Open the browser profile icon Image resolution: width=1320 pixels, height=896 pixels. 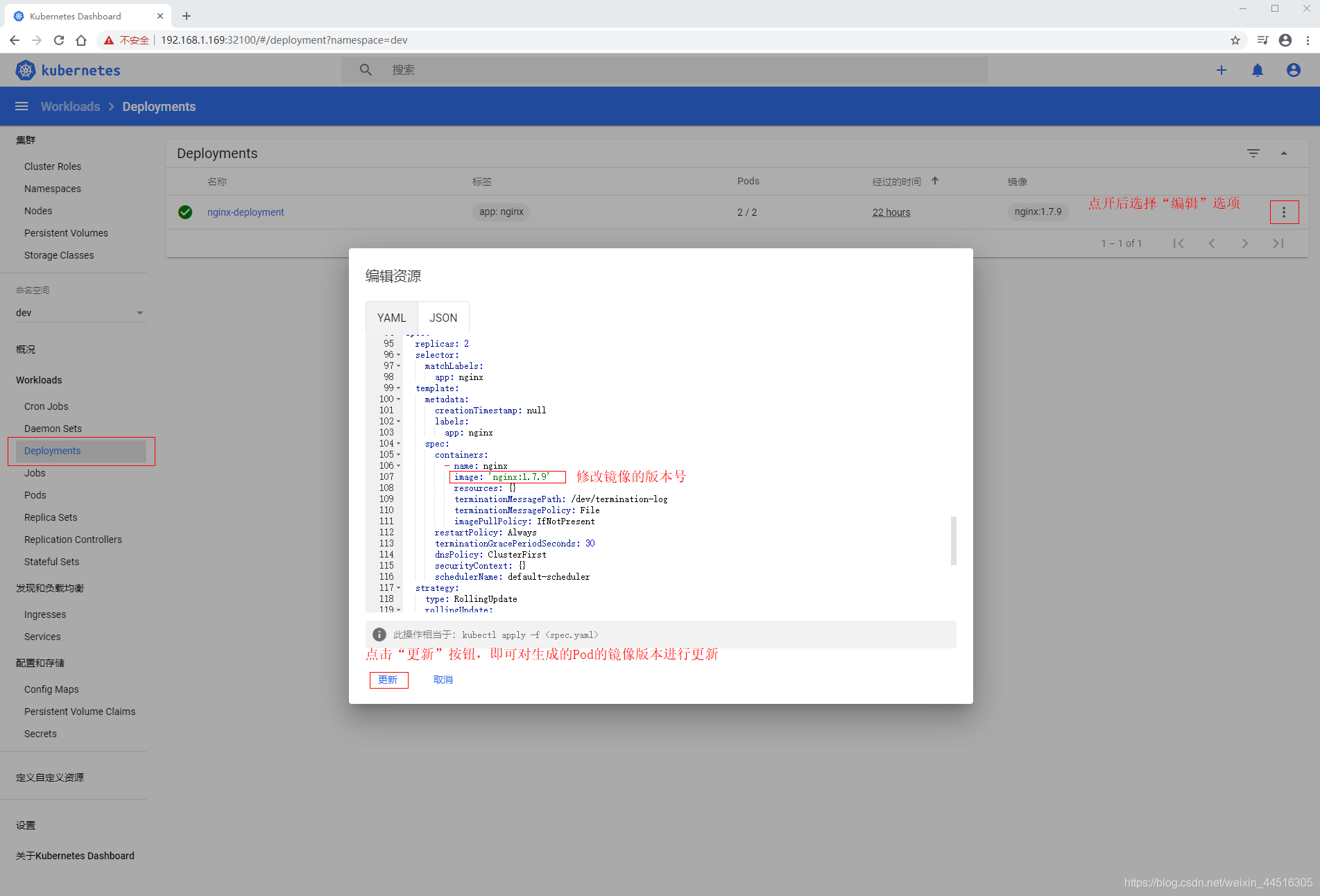(1285, 40)
